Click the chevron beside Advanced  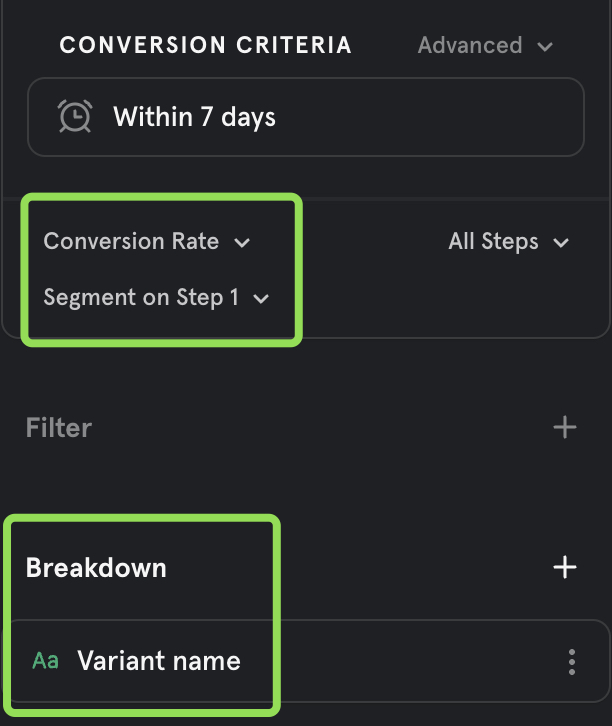pos(545,46)
